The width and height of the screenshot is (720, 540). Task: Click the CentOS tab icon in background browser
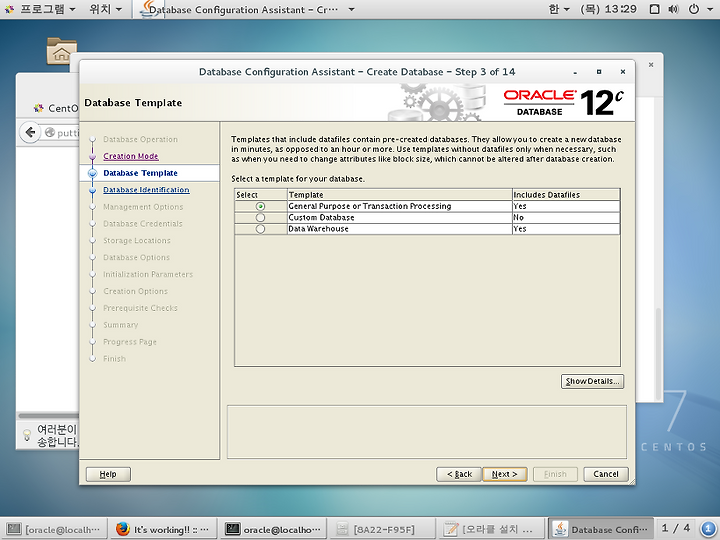click(39, 108)
